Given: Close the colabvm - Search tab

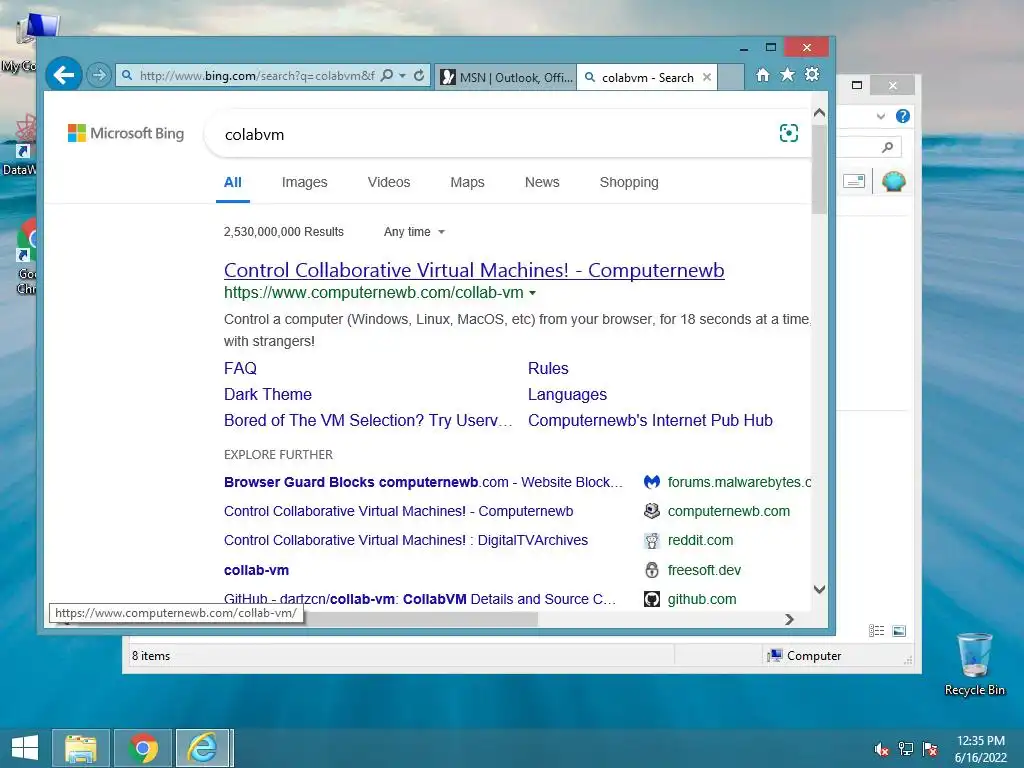Looking at the screenshot, I should click(707, 77).
